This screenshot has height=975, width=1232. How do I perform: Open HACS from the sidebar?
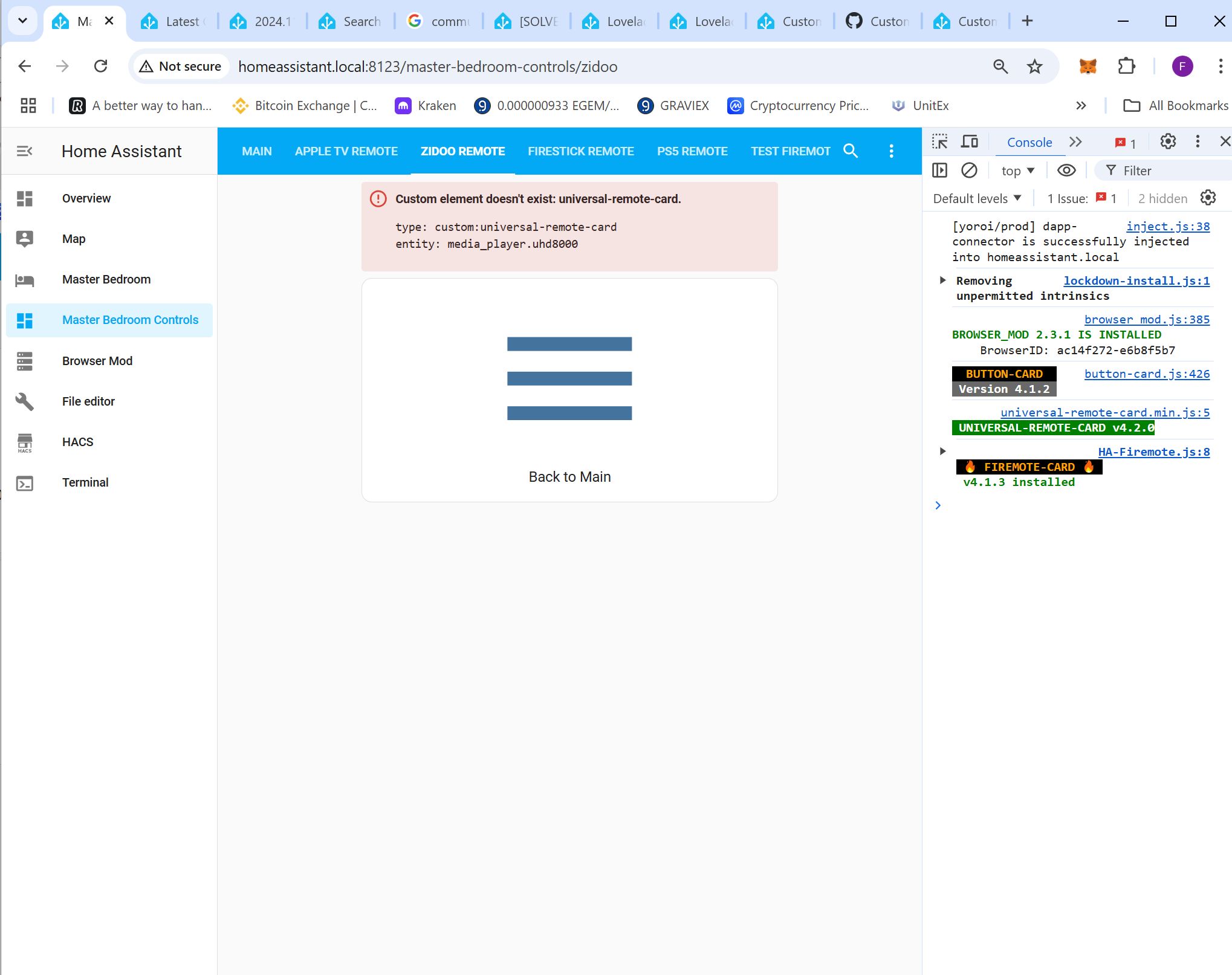click(25, 442)
